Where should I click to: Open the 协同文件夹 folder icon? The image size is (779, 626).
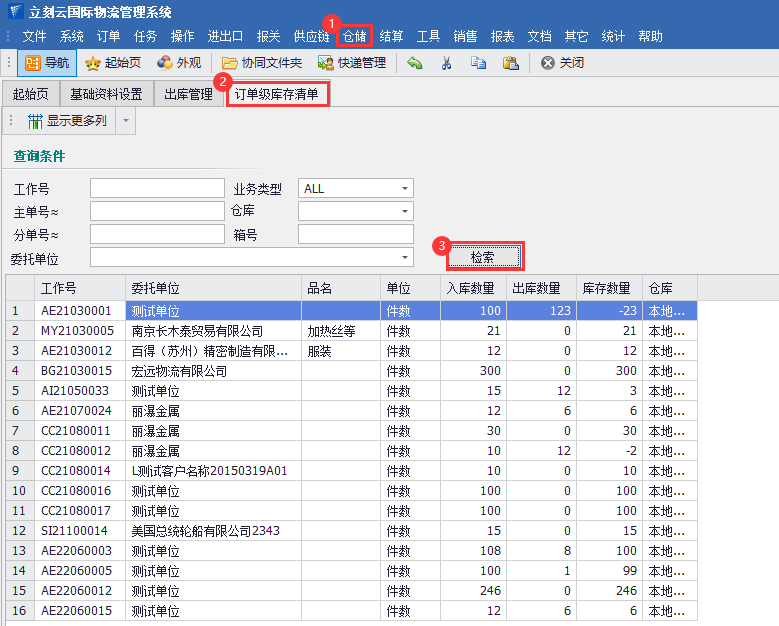click(x=231, y=63)
